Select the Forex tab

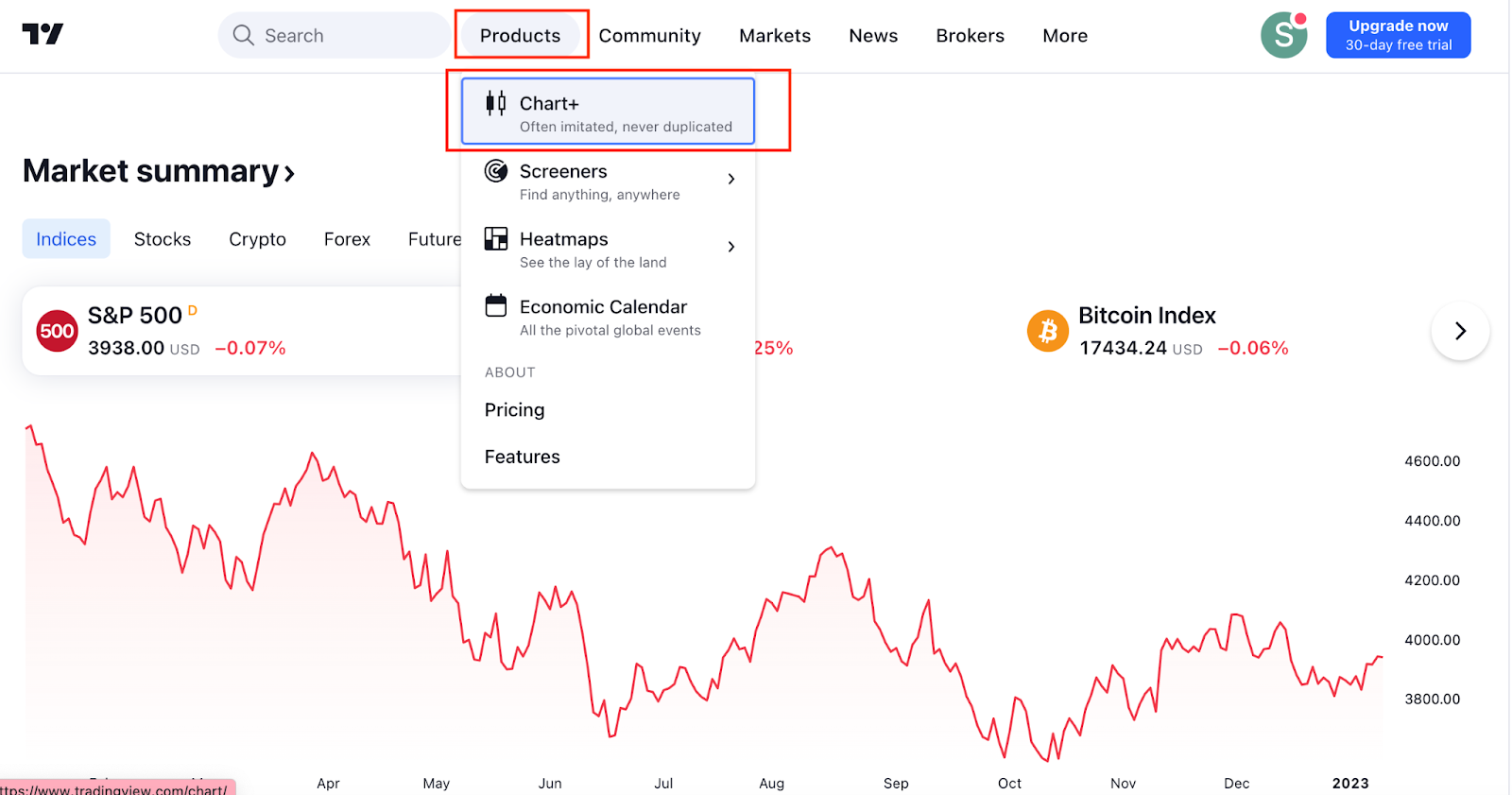[x=346, y=238]
